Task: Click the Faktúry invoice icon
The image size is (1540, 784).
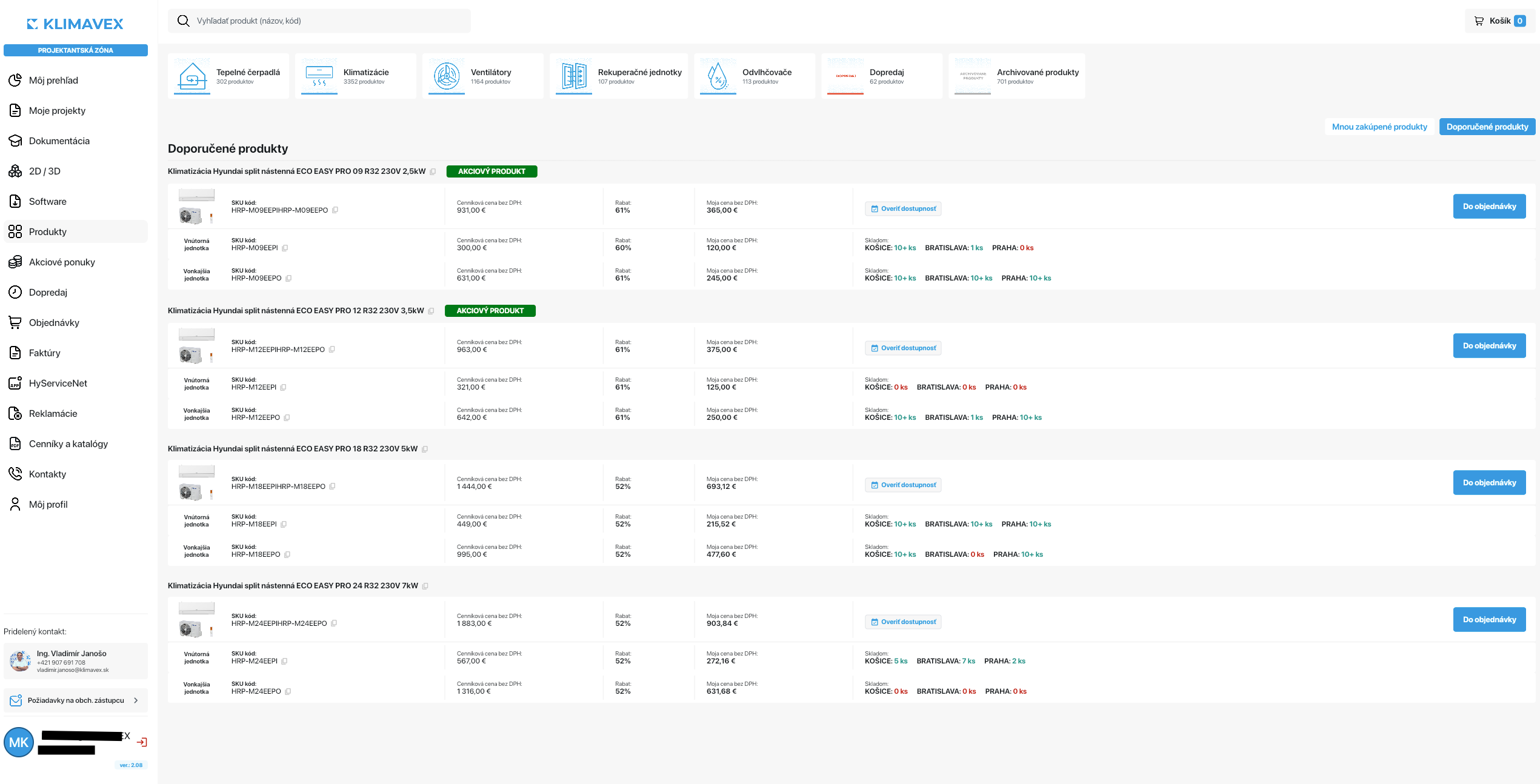Action: (15, 353)
